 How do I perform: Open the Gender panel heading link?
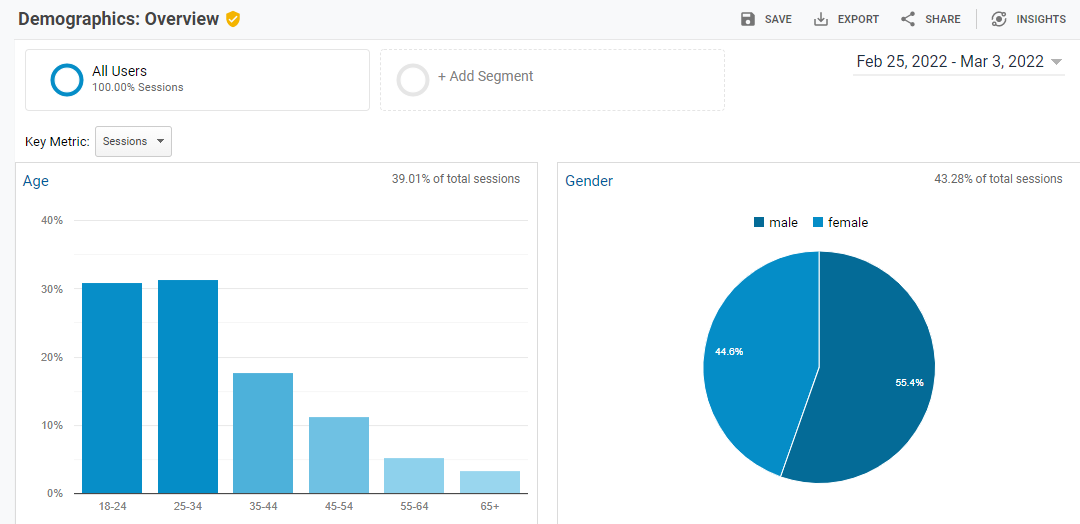[589, 181]
